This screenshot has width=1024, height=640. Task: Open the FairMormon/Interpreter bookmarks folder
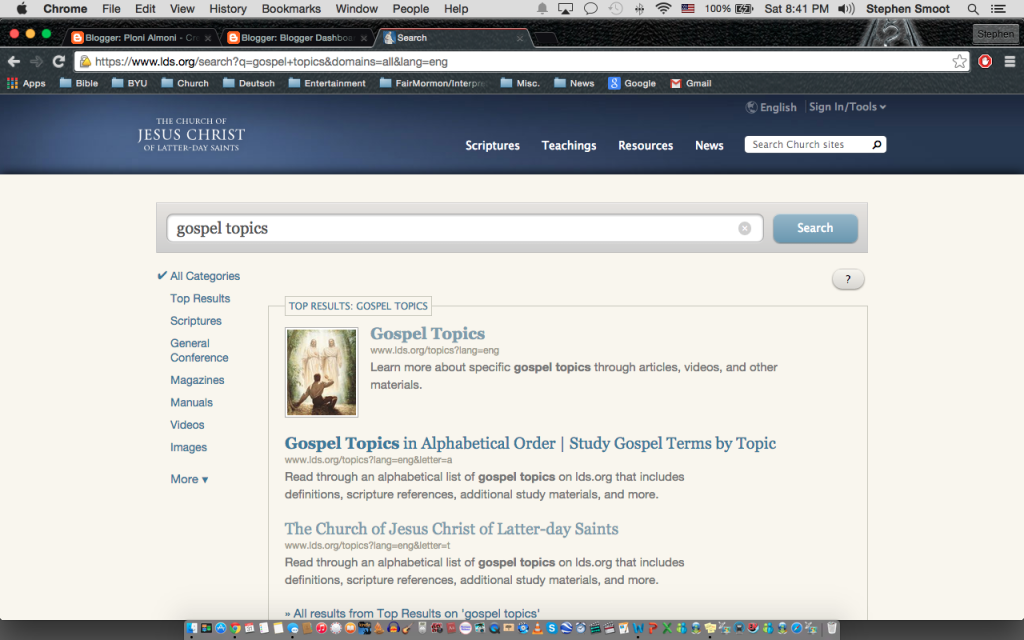[434, 83]
